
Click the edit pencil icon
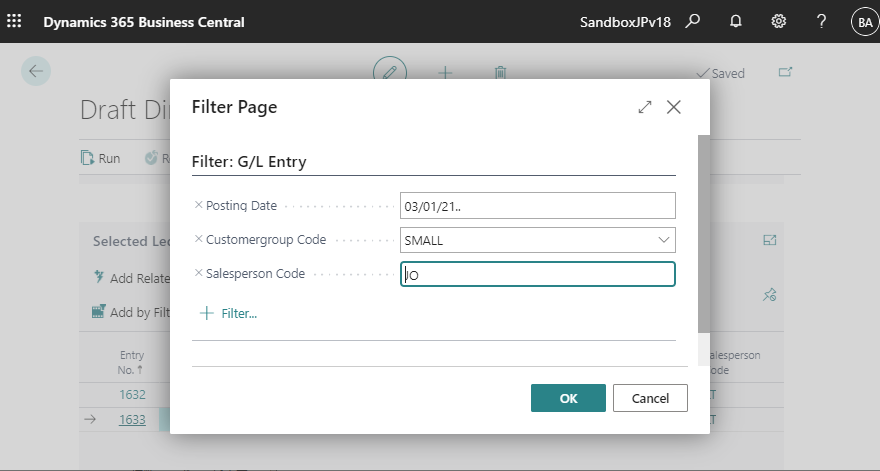pyautogui.click(x=390, y=71)
